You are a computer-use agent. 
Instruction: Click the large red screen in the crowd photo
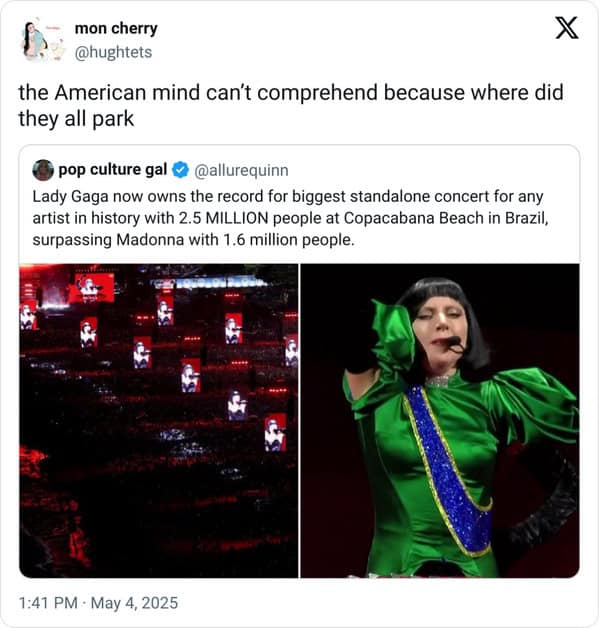tap(91, 288)
